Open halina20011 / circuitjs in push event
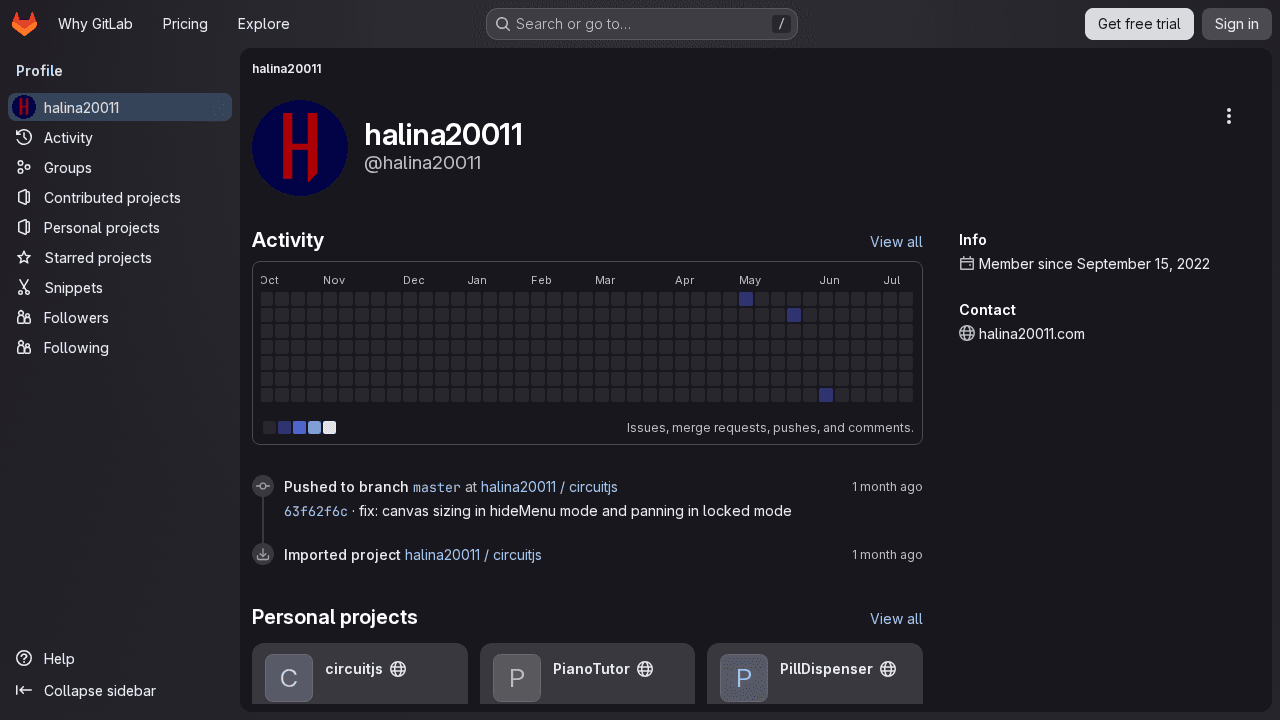The height and width of the screenshot is (720, 1280). (549, 487)
